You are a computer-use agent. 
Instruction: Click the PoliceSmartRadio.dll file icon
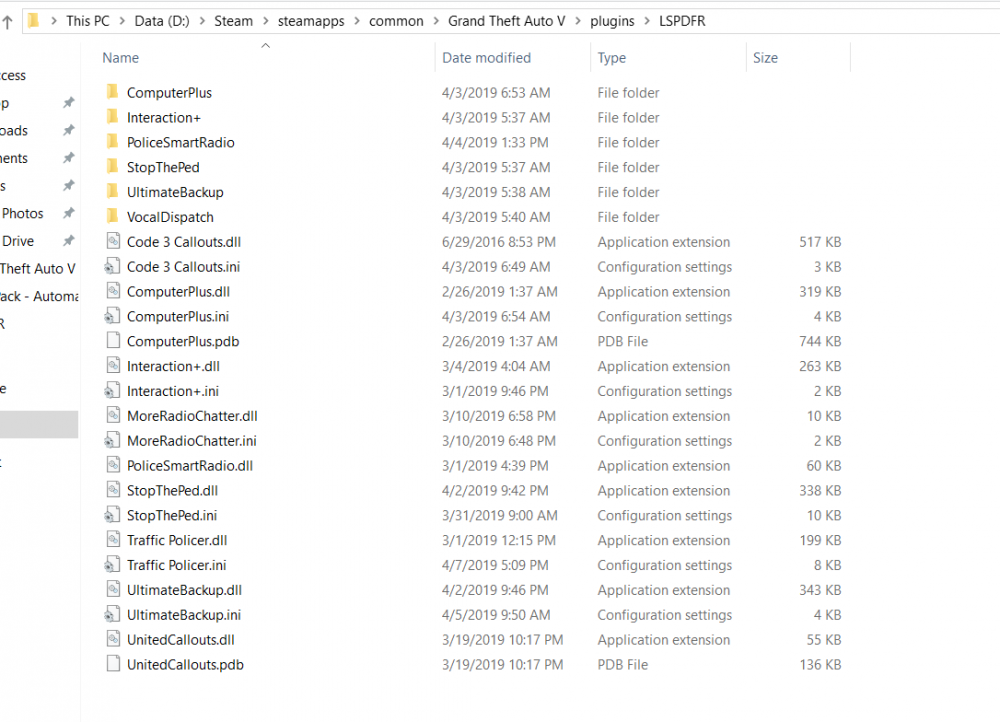(x=113, y=466)
